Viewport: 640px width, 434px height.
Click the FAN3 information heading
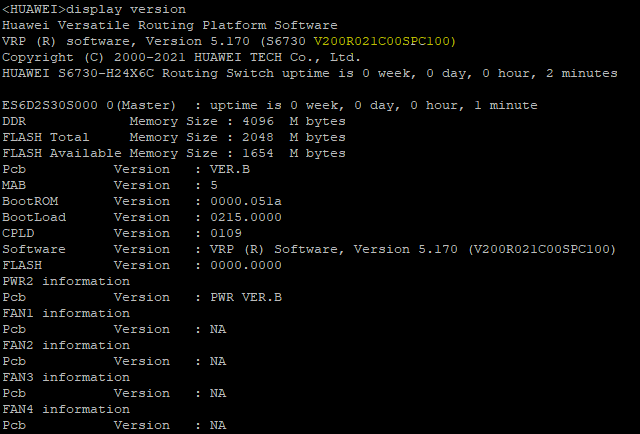click(x=72, y=377)
